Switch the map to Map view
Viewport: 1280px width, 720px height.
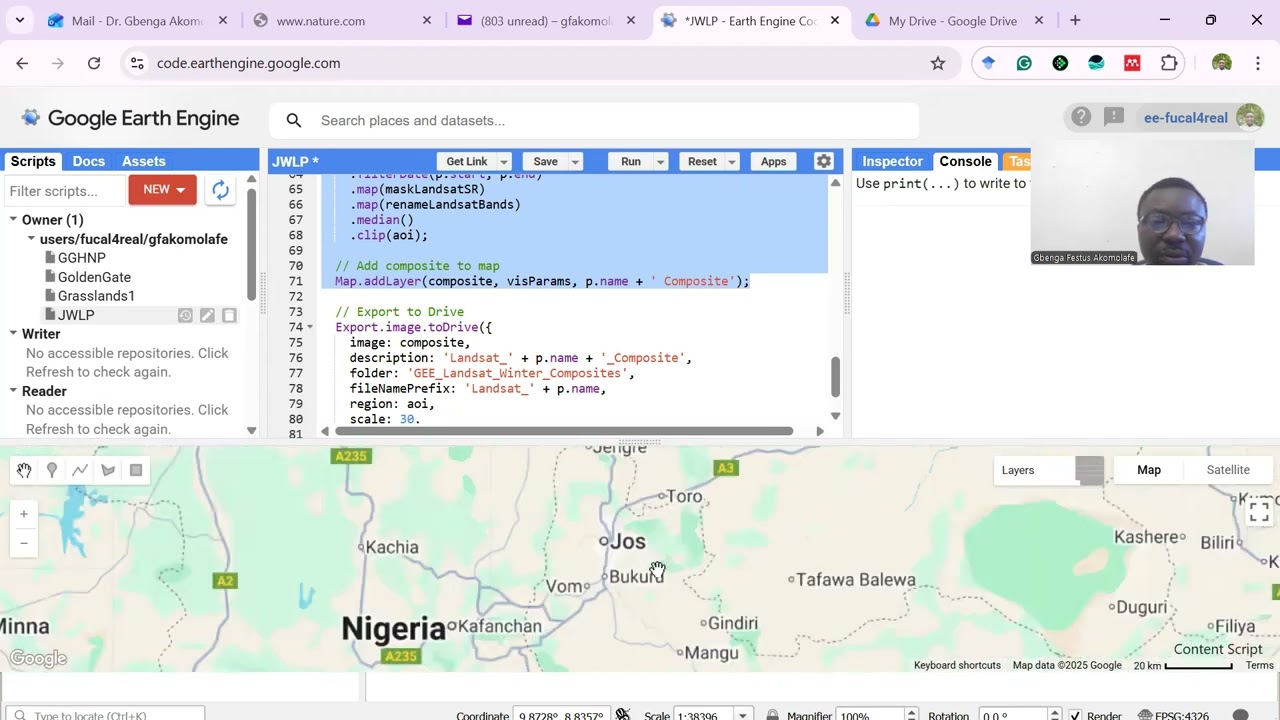[1149, 470]
